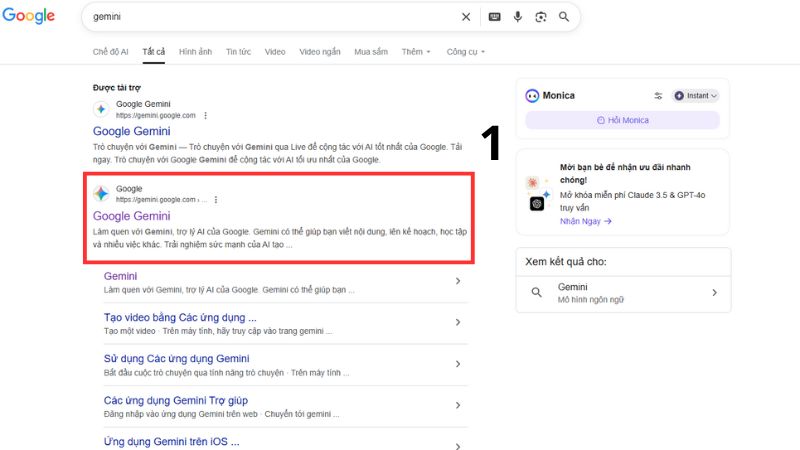The width and height of the screenshot is (800, 450).
Task: Select Gemini Mô hình ngôn ngữ suggestion
Action: coord(622,292)
